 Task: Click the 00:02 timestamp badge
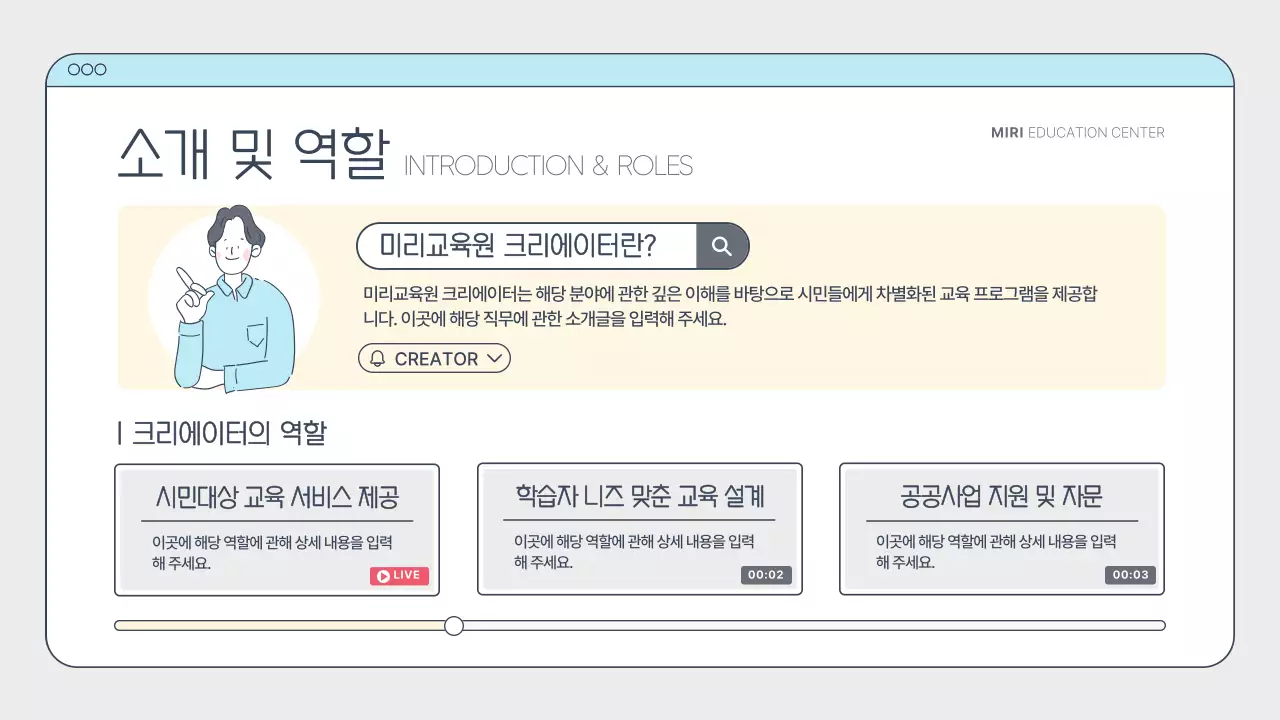click(x=766, y=574)
